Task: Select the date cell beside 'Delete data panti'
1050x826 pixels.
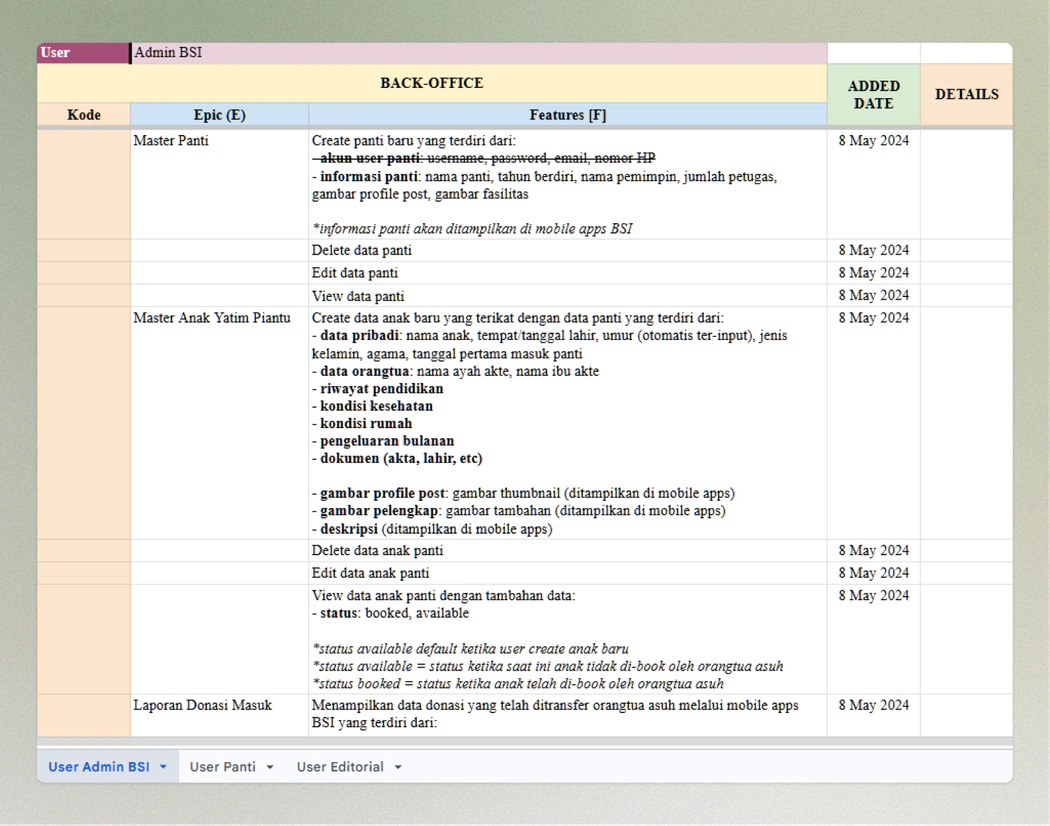Action: coord(874,251)
